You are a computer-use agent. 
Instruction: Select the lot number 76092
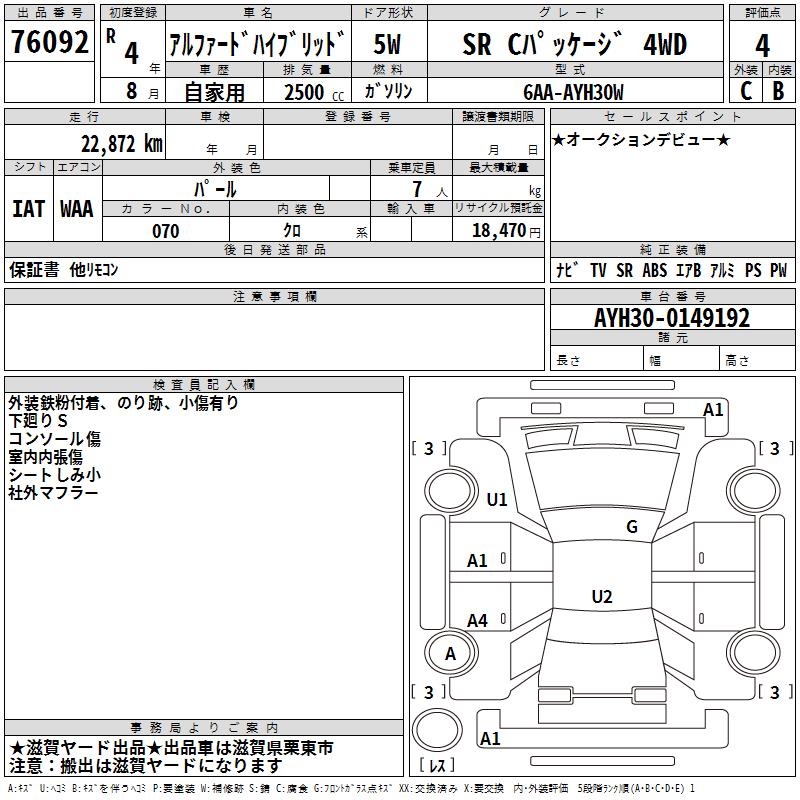click(x=49, y=44)
